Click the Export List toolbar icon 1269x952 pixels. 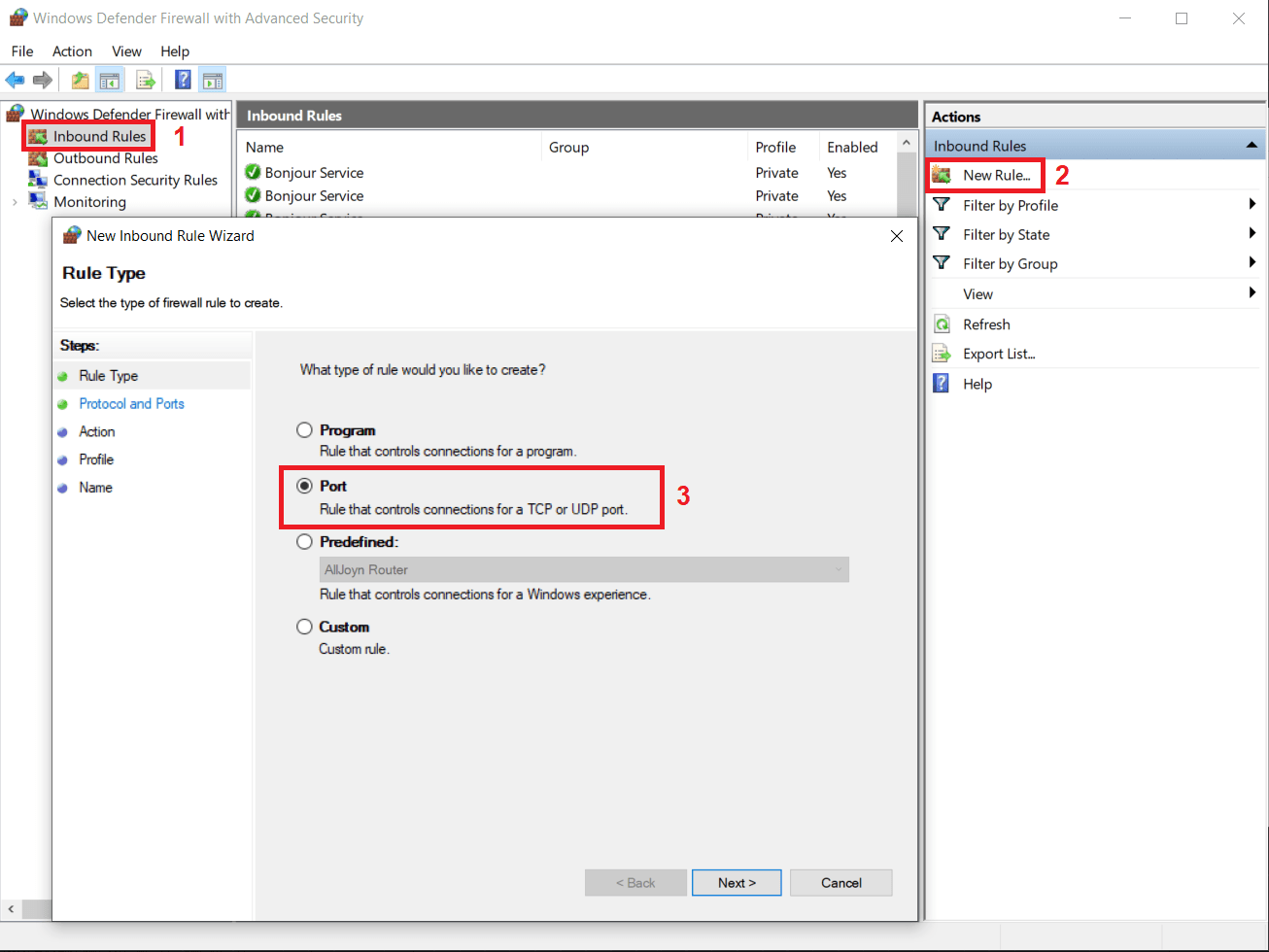coord(146,80)
